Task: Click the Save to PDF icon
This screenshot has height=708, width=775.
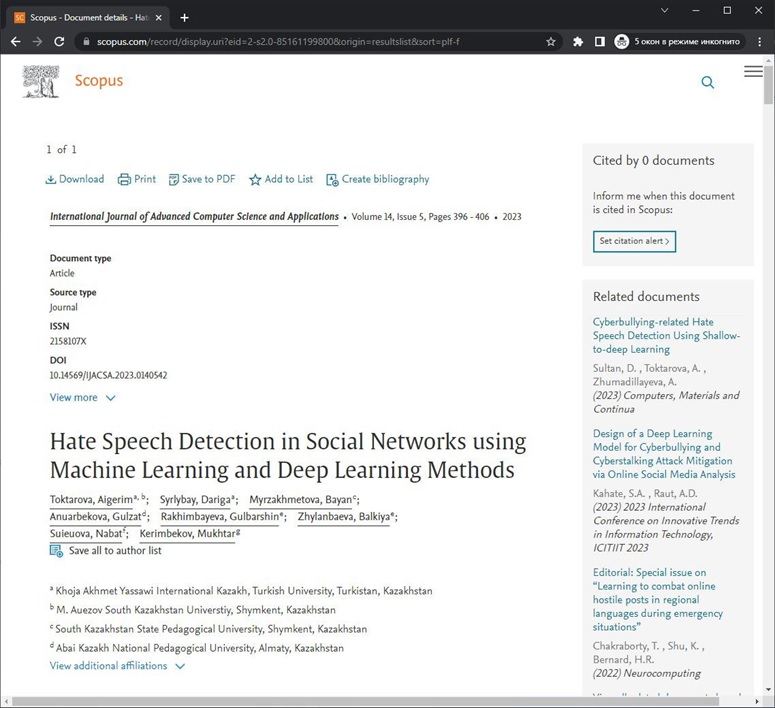Action: point(173,179)
